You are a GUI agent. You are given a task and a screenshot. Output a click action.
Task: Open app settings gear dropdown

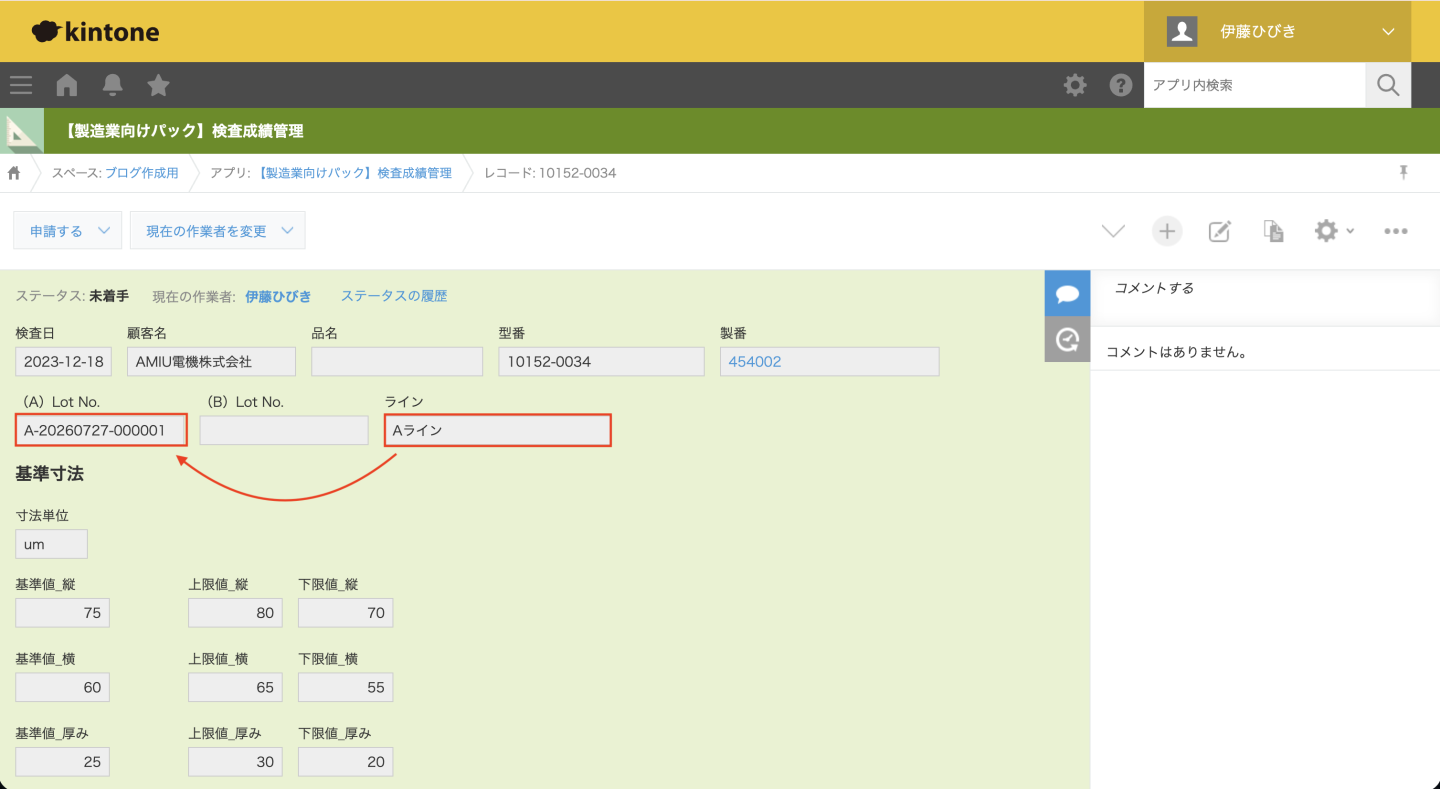[1334, 231]
